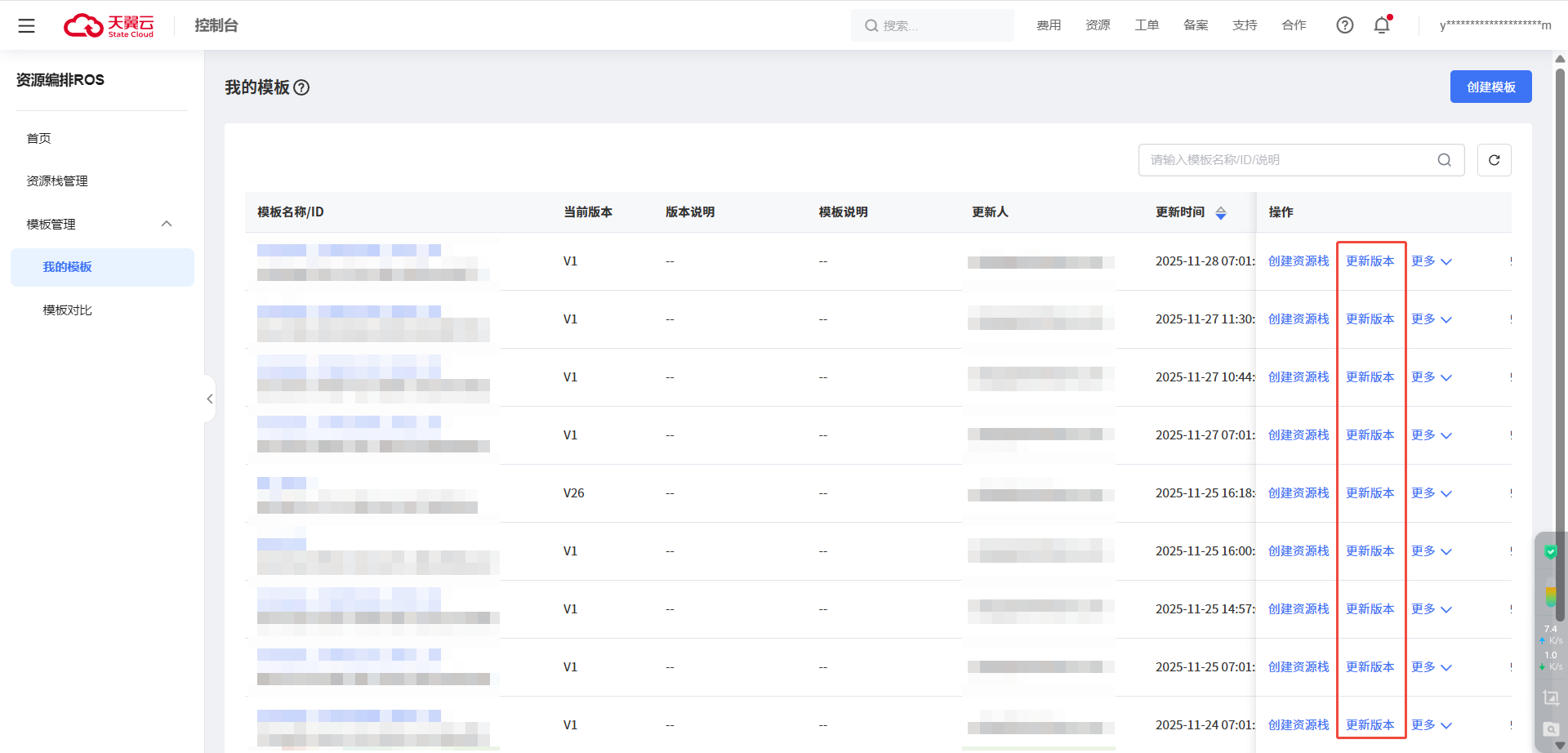Click 更新版本 for the V26 template
This screenshot has width=1568, height=753.
pos(1370,493)
